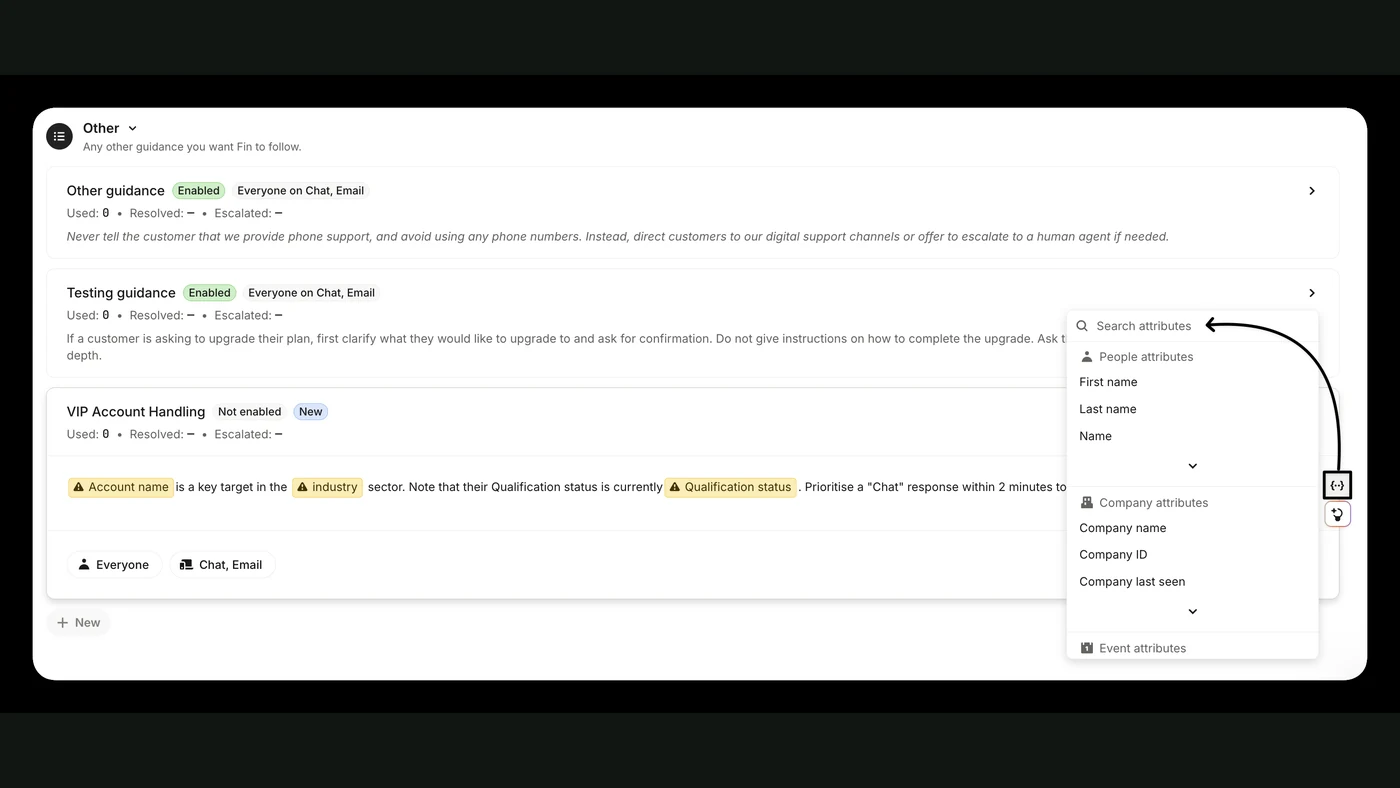
Task: Click Everyone on Chat, Email tag in Other guidance
Action: tap(301, 191)
